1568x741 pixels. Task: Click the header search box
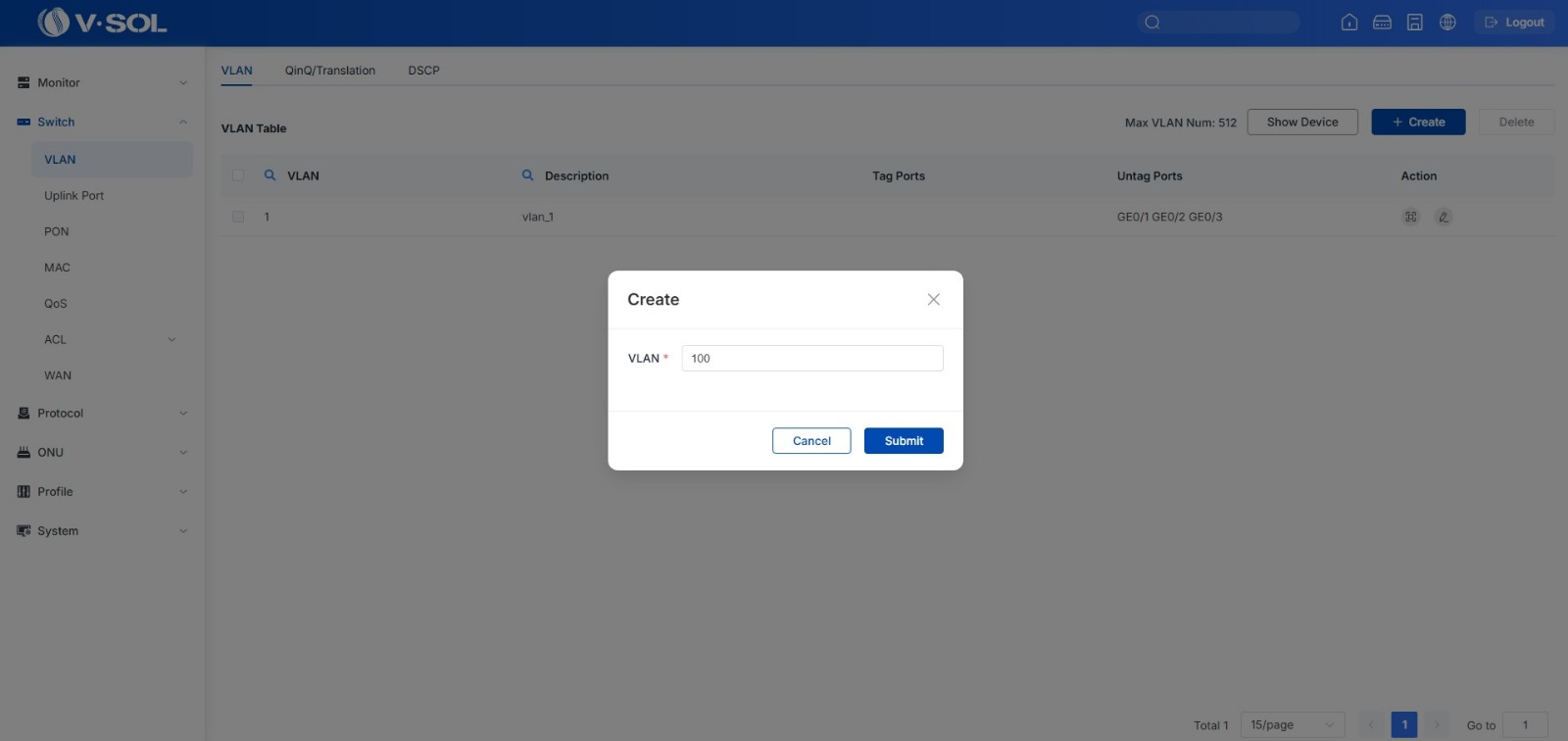(1218, 23)
